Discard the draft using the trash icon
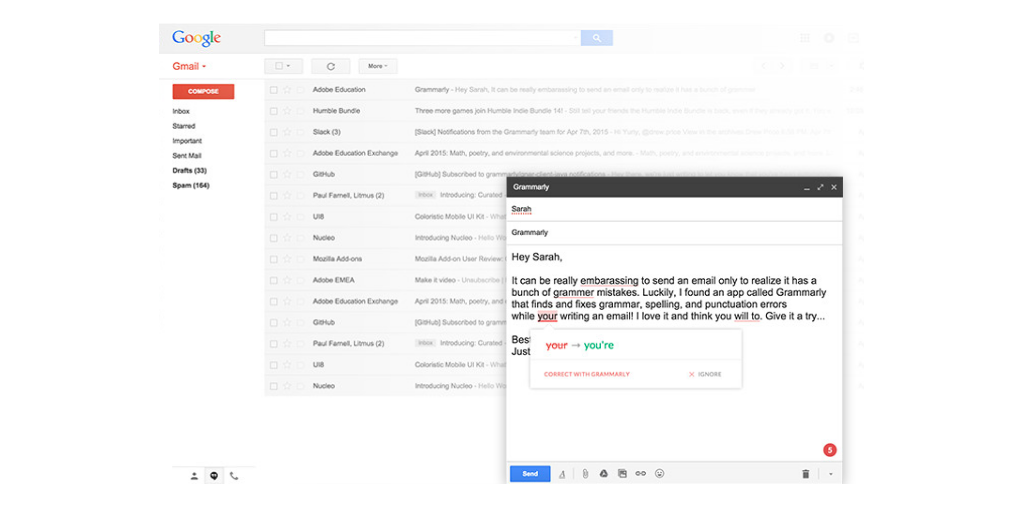Screen dimensions: 1024x512 (x=806, y=474)
